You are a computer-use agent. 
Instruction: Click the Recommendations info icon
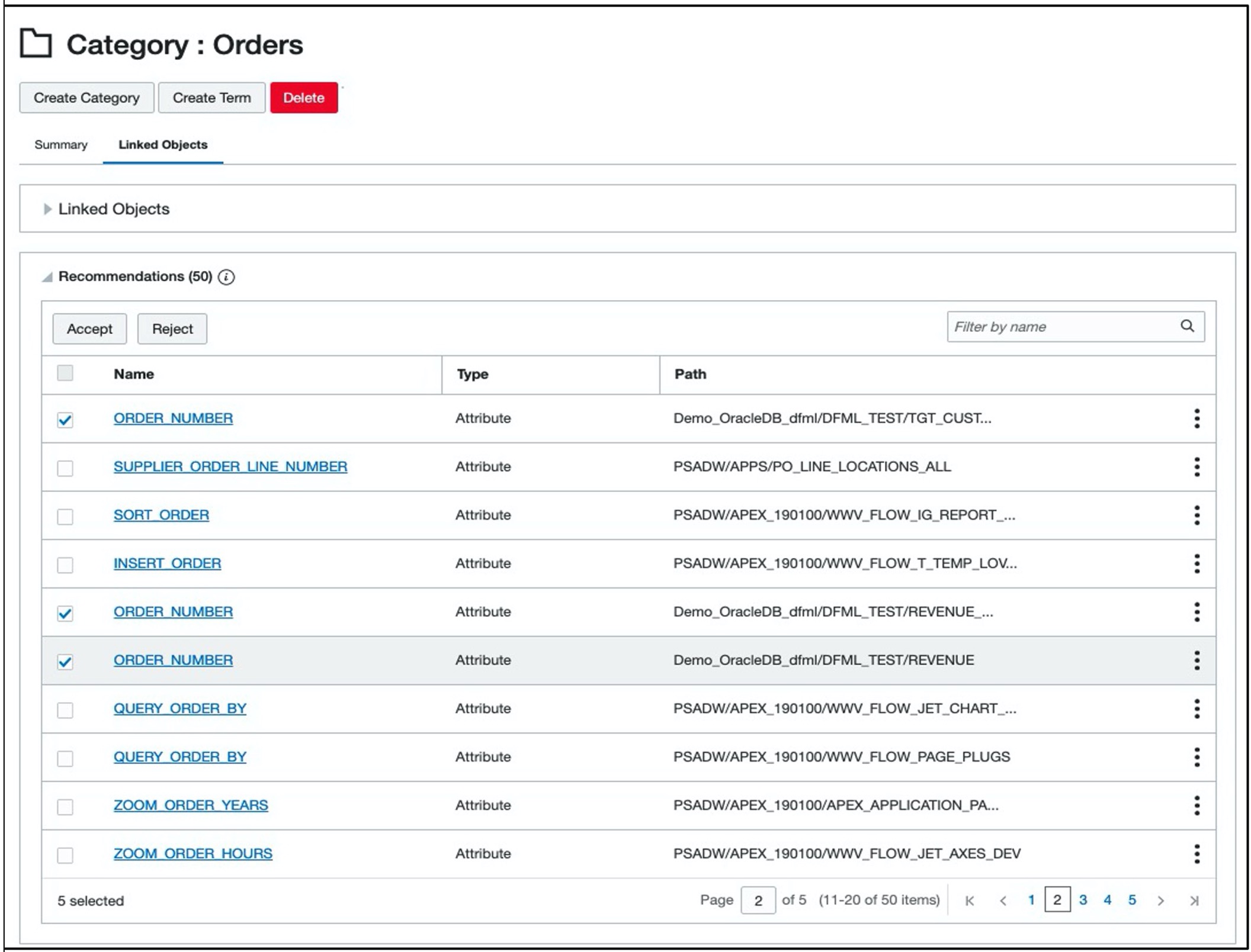226,277
